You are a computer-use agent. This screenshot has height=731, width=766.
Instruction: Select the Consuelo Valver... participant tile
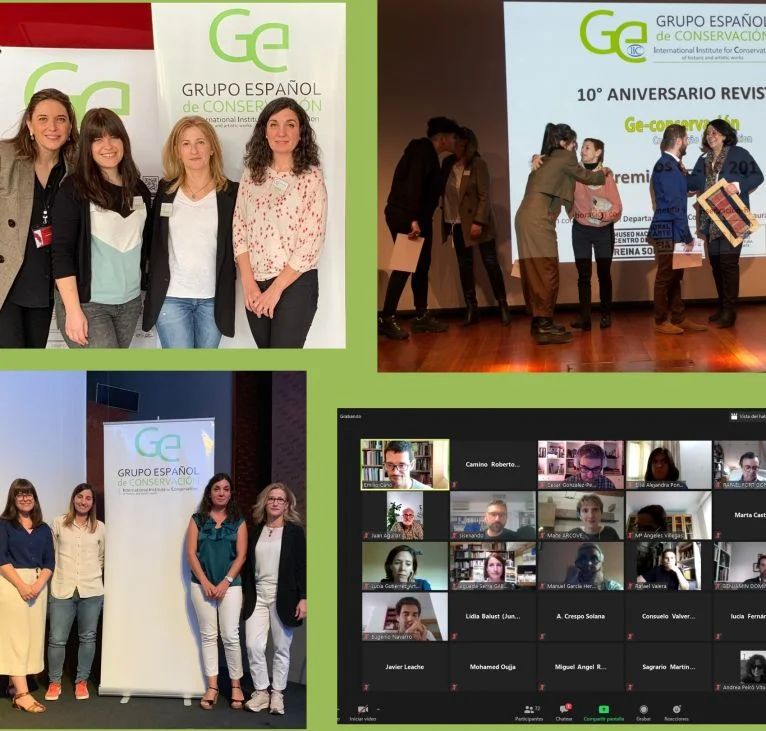669,616
